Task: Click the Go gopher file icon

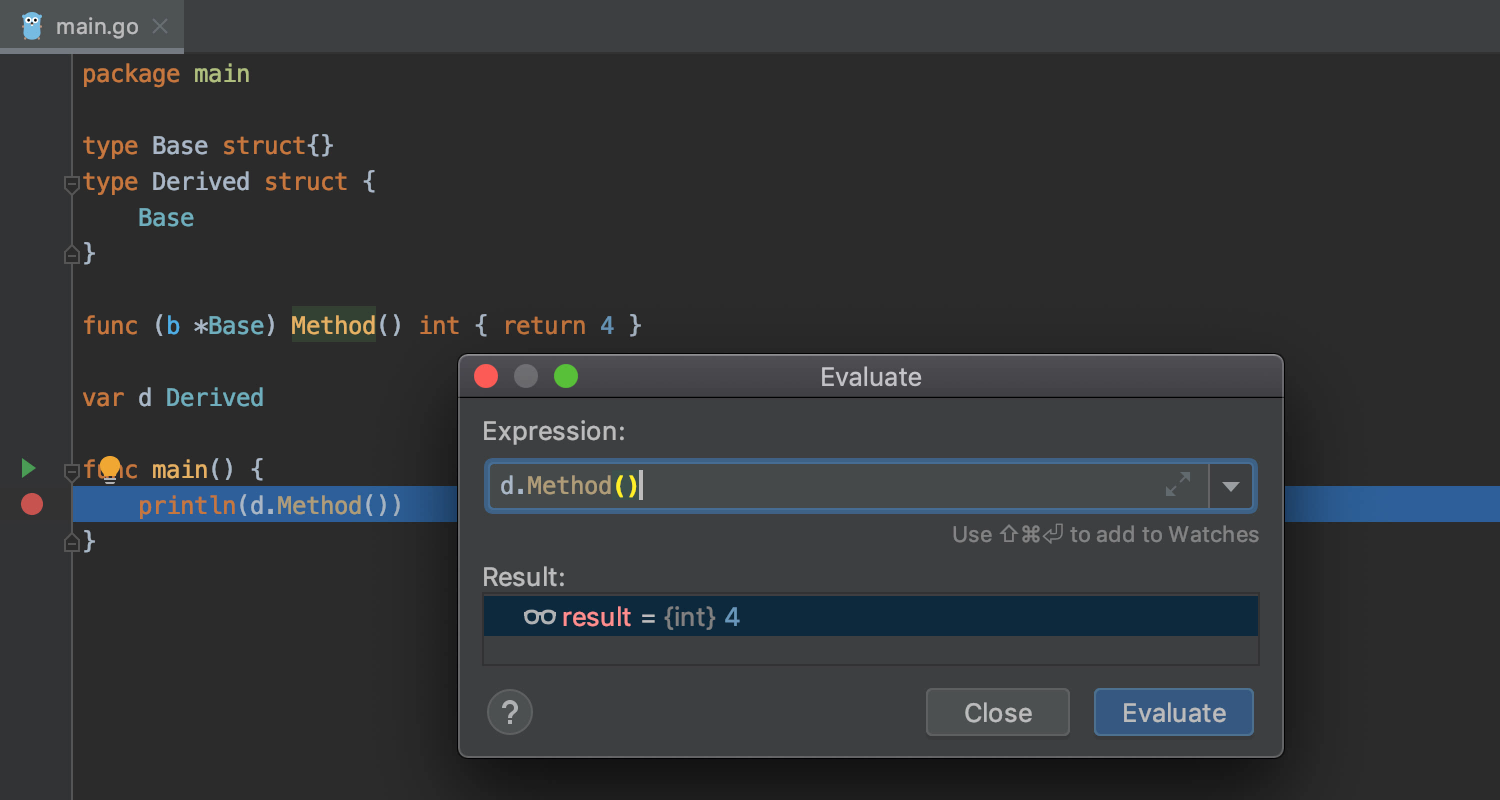Action: [x=32, y=26]
